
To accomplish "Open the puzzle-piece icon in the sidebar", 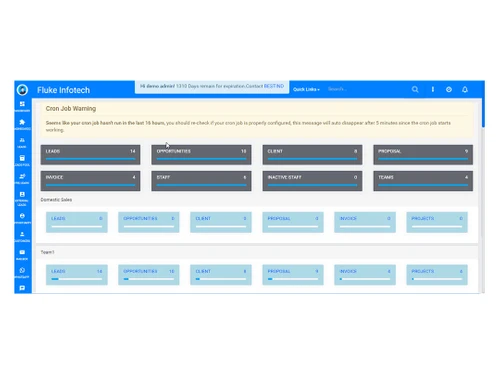I will pos(22,122).
